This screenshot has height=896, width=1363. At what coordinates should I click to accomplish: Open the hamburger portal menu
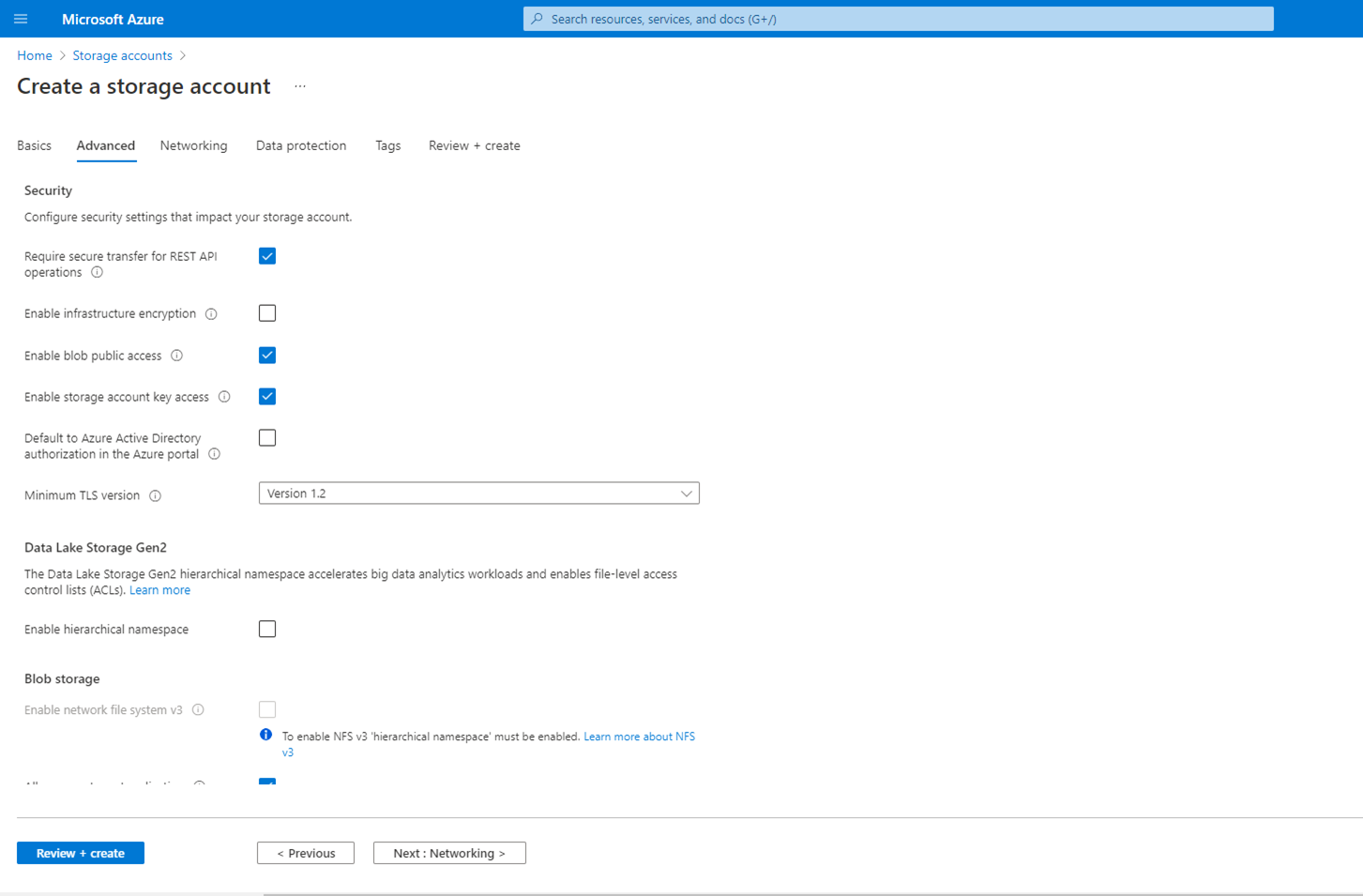click(x=21, y=19)
